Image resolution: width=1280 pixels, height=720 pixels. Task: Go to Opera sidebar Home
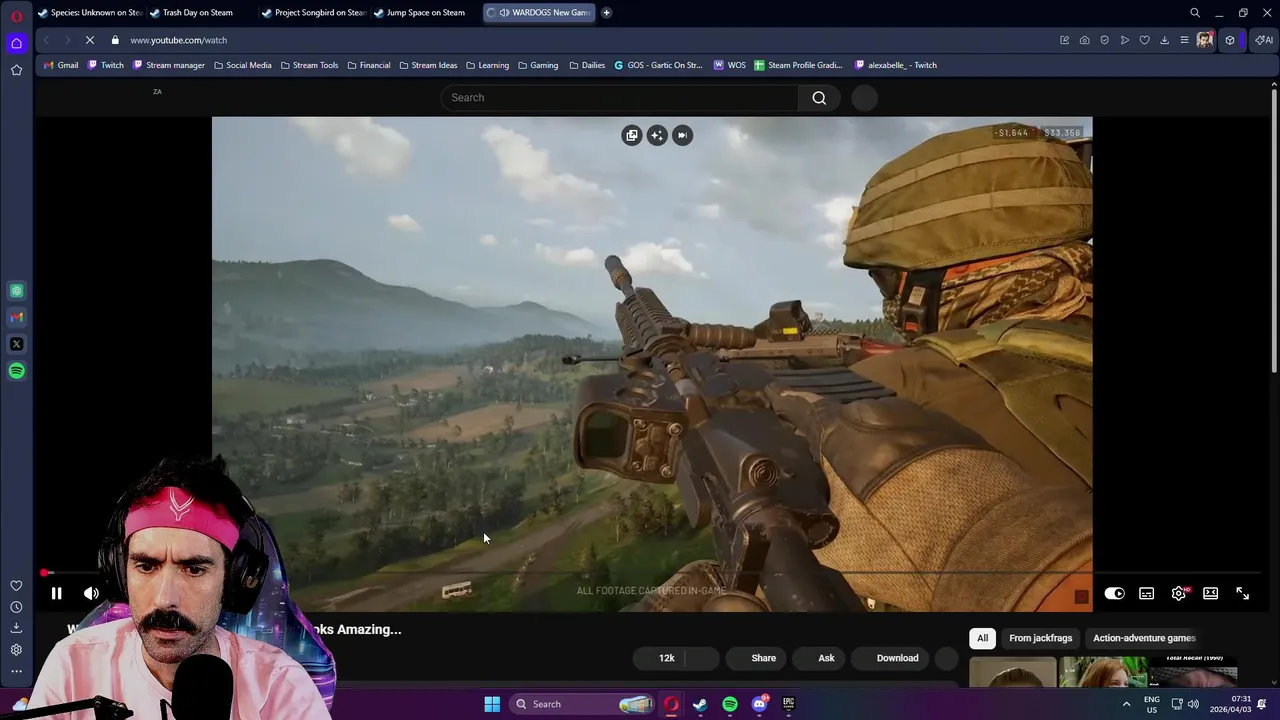(16, 43)
